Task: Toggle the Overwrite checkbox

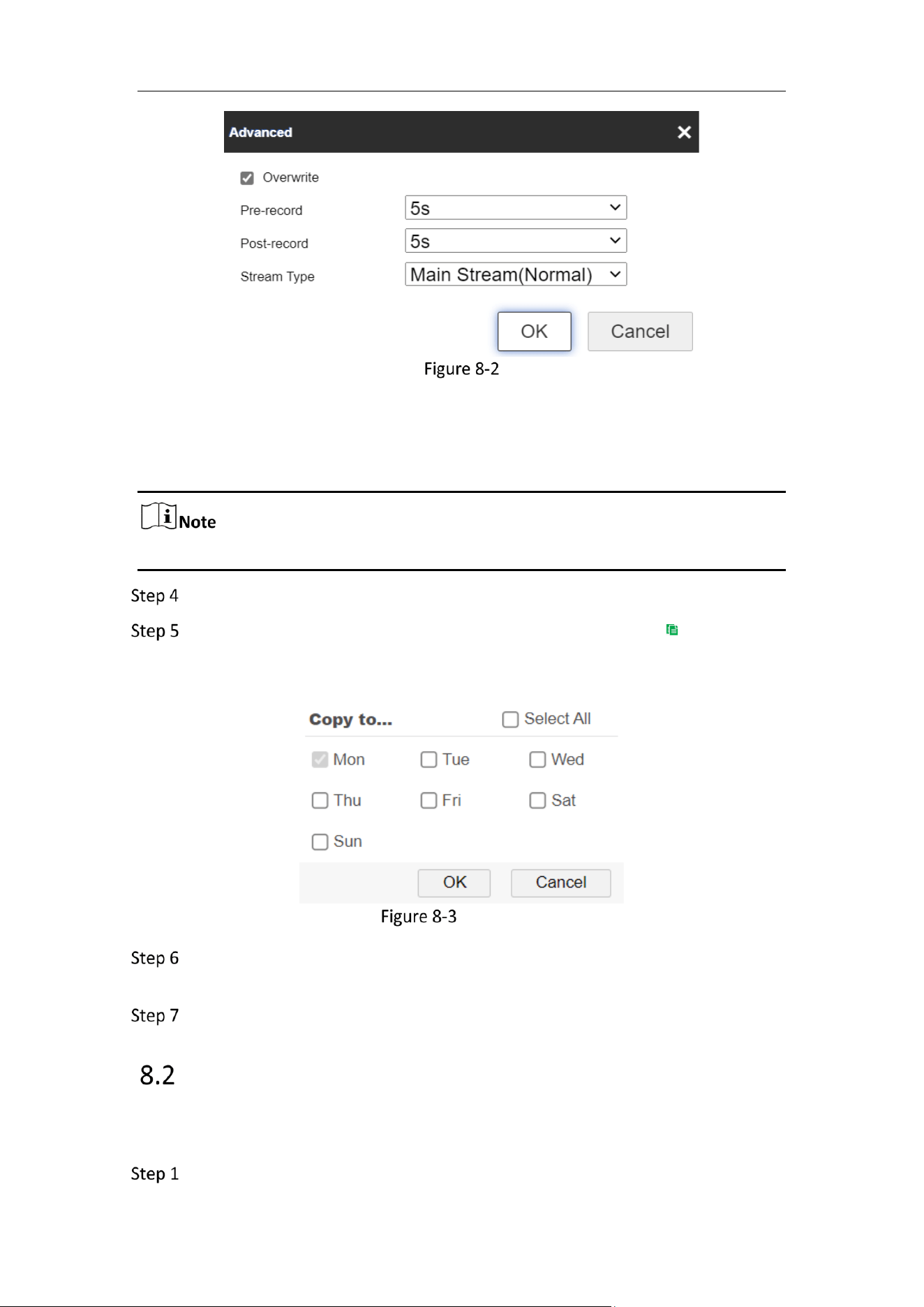Action: pyautogui.click(x=247, y=178)
